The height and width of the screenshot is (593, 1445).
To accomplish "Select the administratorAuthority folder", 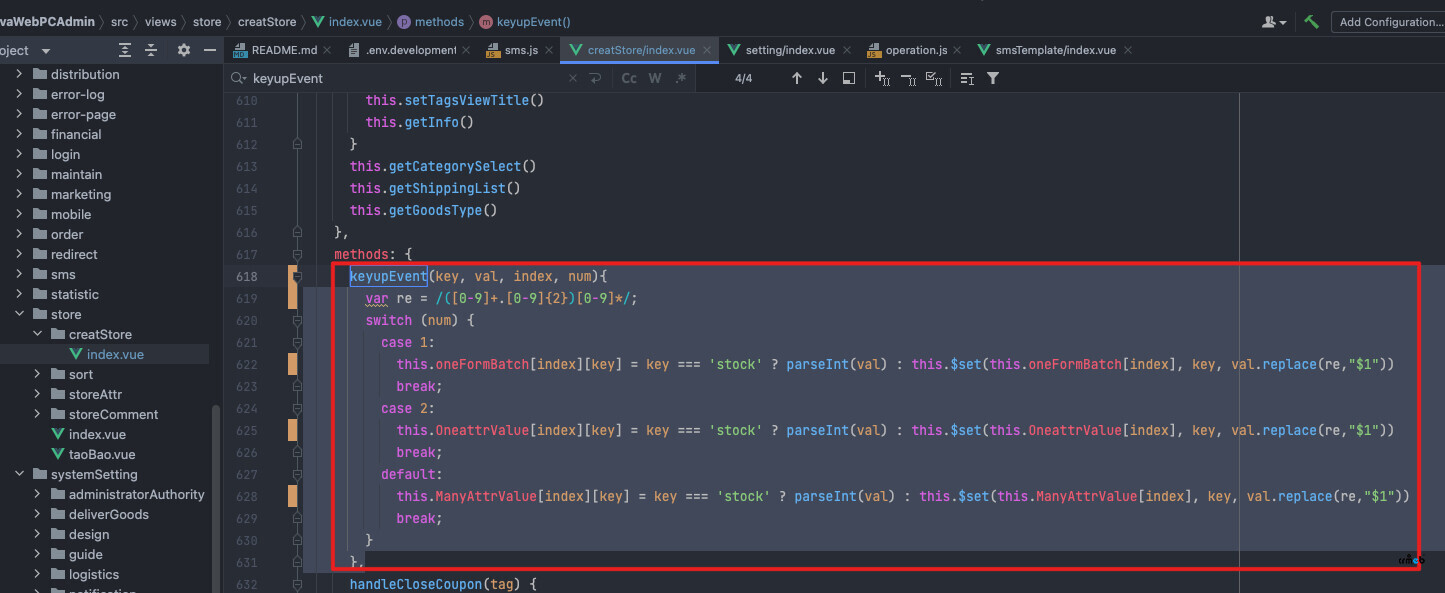I will [x=136, y=494].
